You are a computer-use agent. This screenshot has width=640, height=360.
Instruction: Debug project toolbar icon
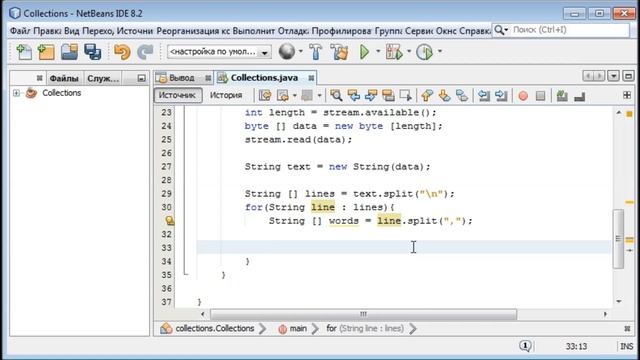pyautogui.click(x=394, y=52)
